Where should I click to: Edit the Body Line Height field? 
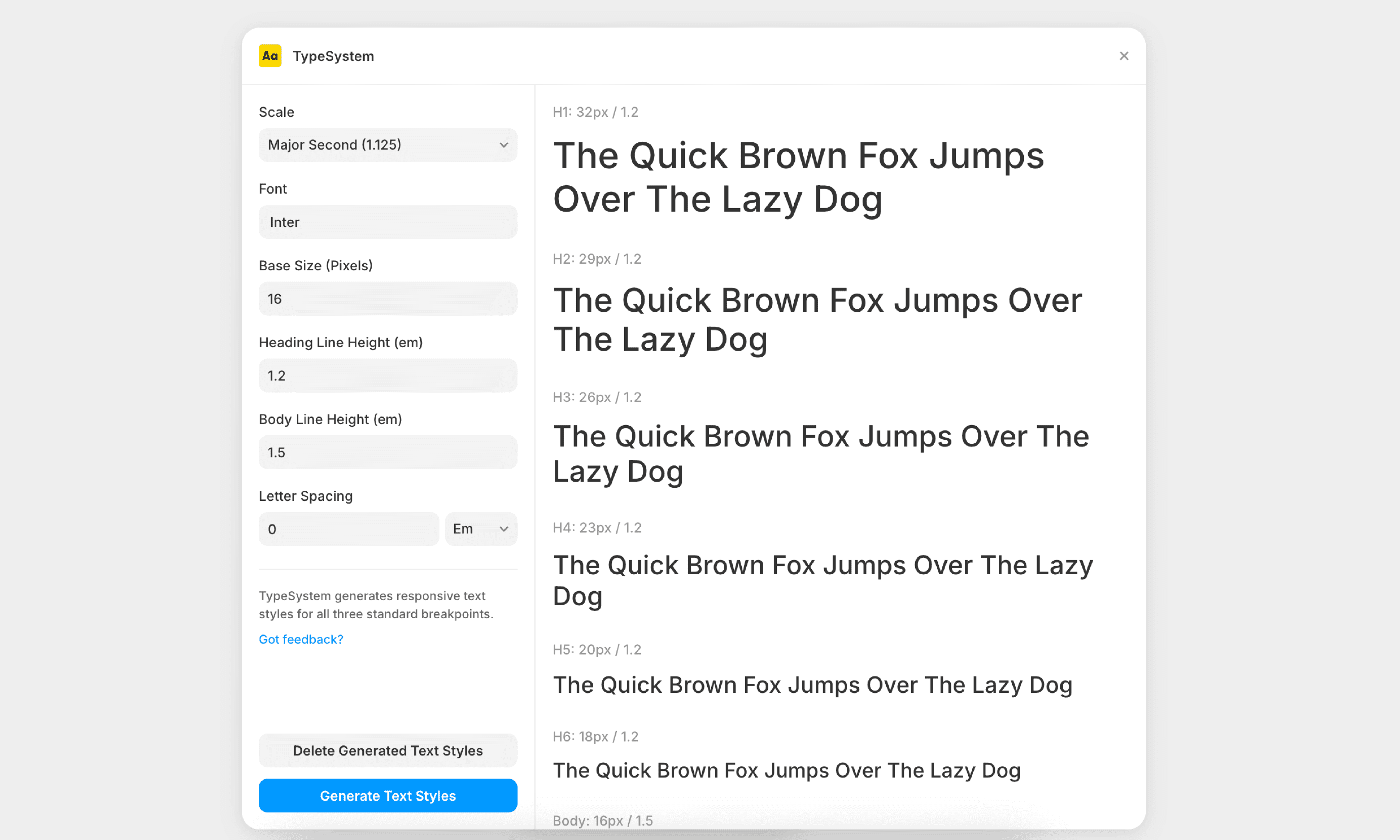tap(388, 452)
